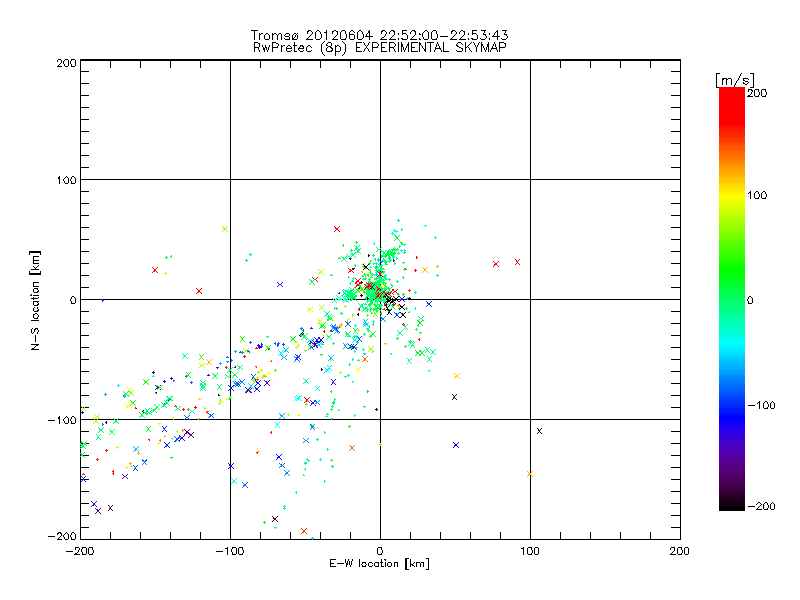Viewport: 800px width, 600px height.
Task: Select the green zero-velocity zone on the colorbar
Action: pos(731,299)
